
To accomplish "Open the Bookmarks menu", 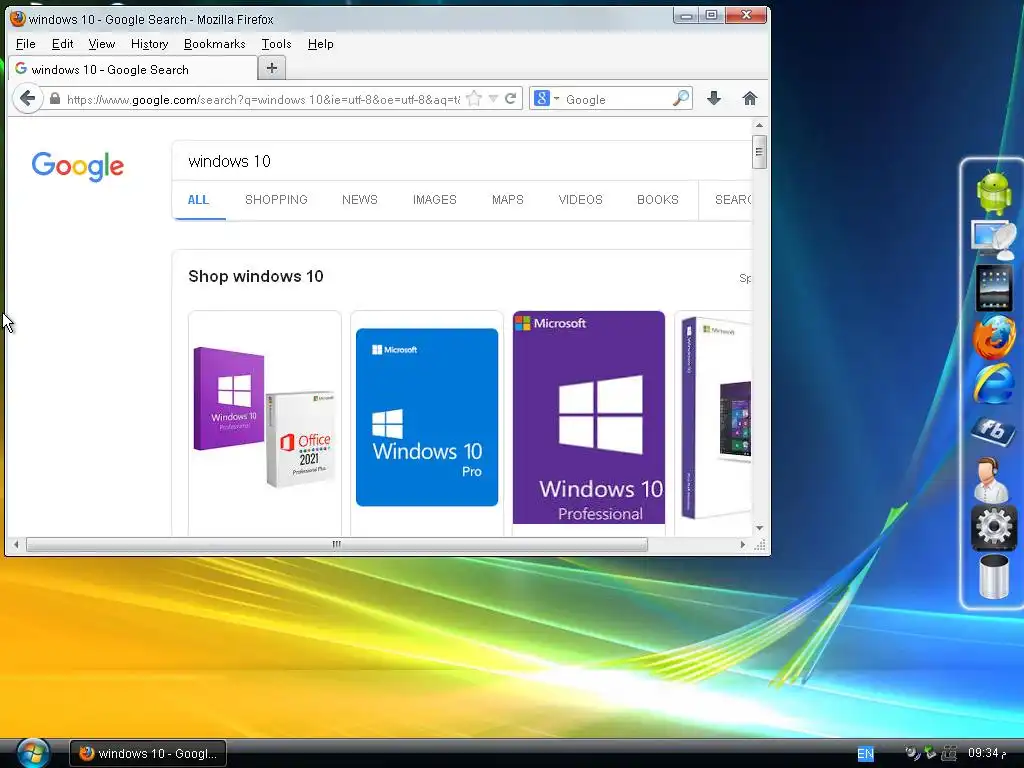I will point(215,44).
